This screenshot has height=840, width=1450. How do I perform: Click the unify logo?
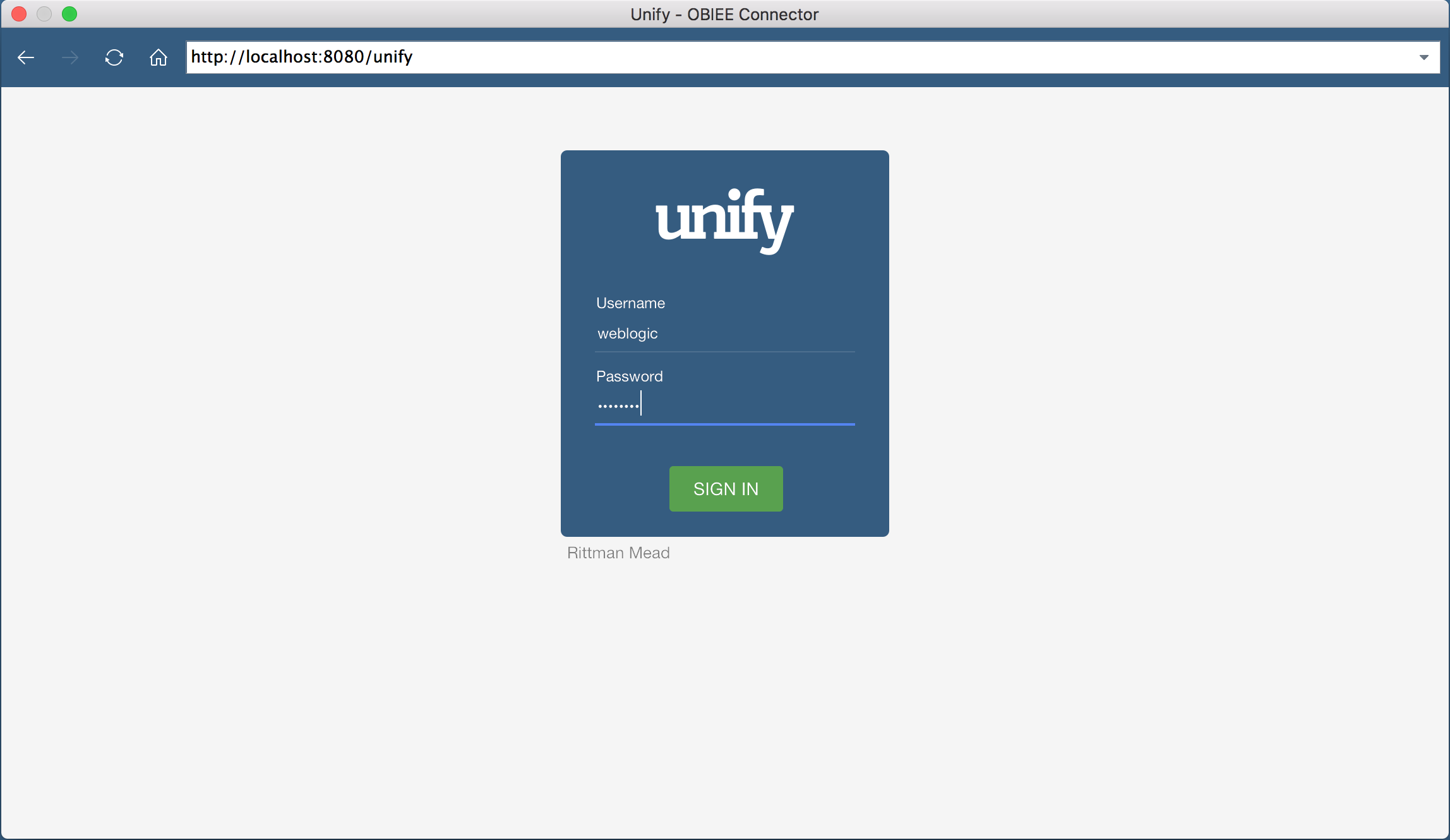point(724,220)
